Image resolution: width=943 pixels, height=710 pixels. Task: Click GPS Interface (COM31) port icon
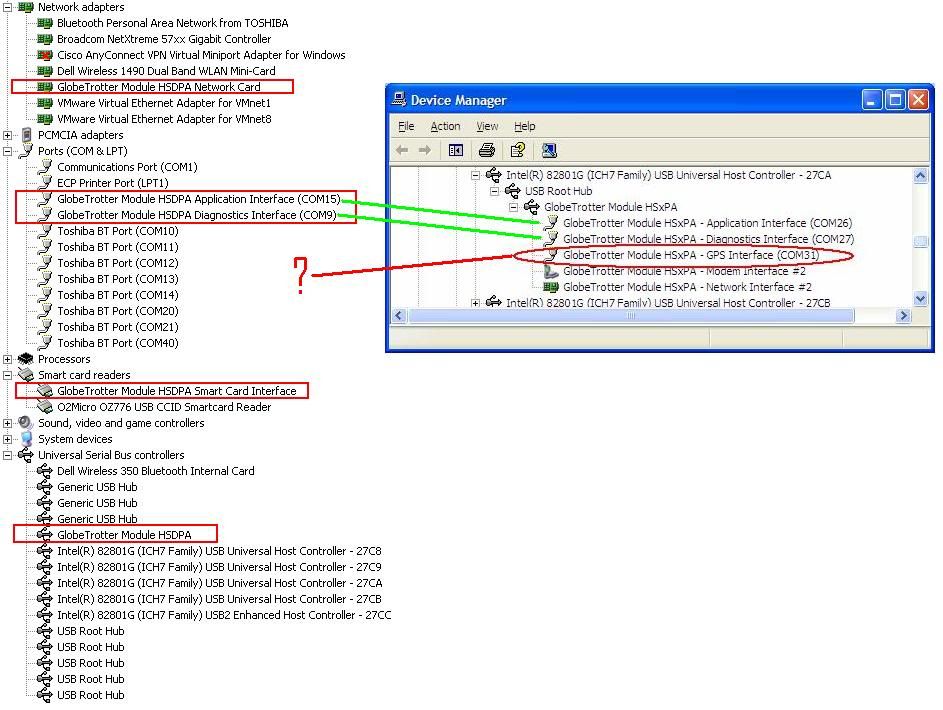coord(551,255)
